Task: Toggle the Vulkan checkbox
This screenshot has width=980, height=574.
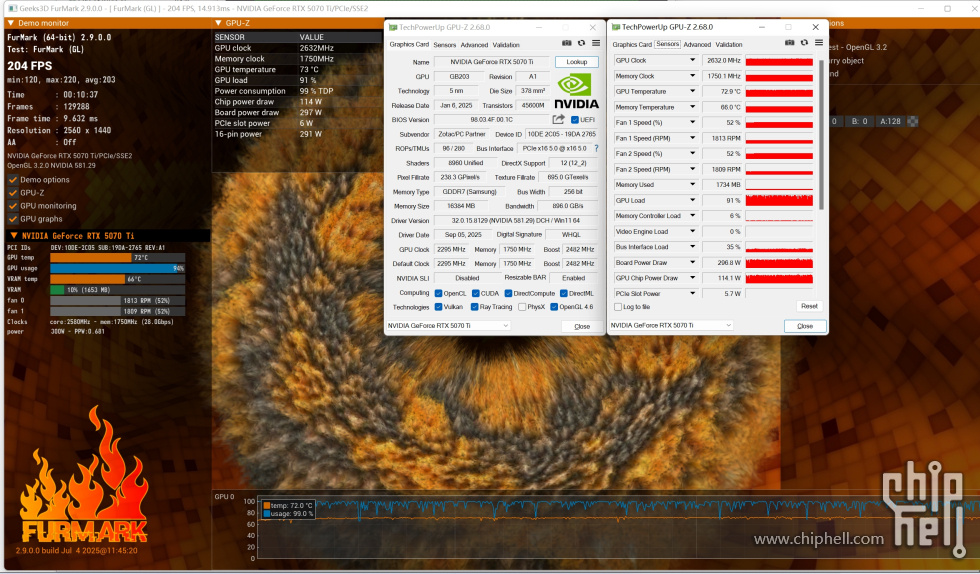Action: pos(439,307)
